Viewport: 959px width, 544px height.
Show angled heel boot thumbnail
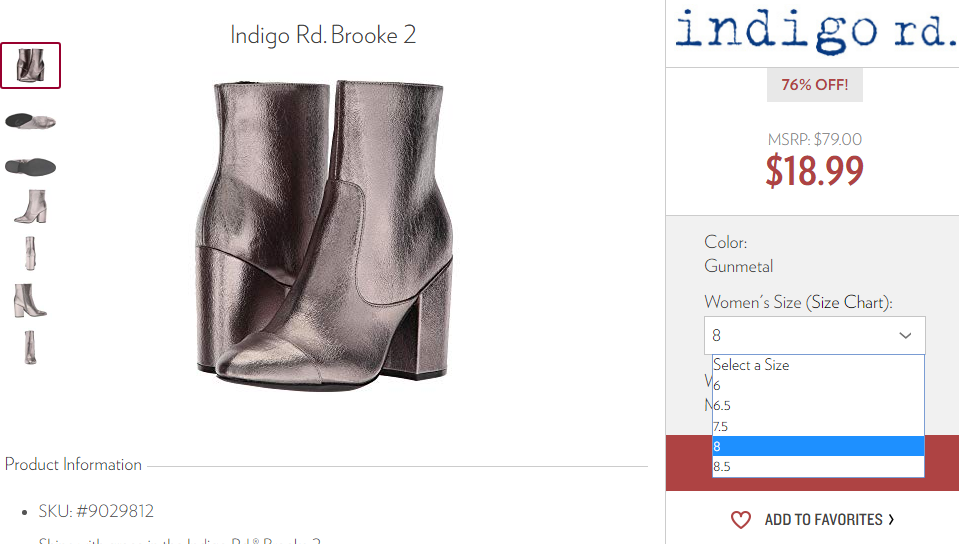pos(29,300)
